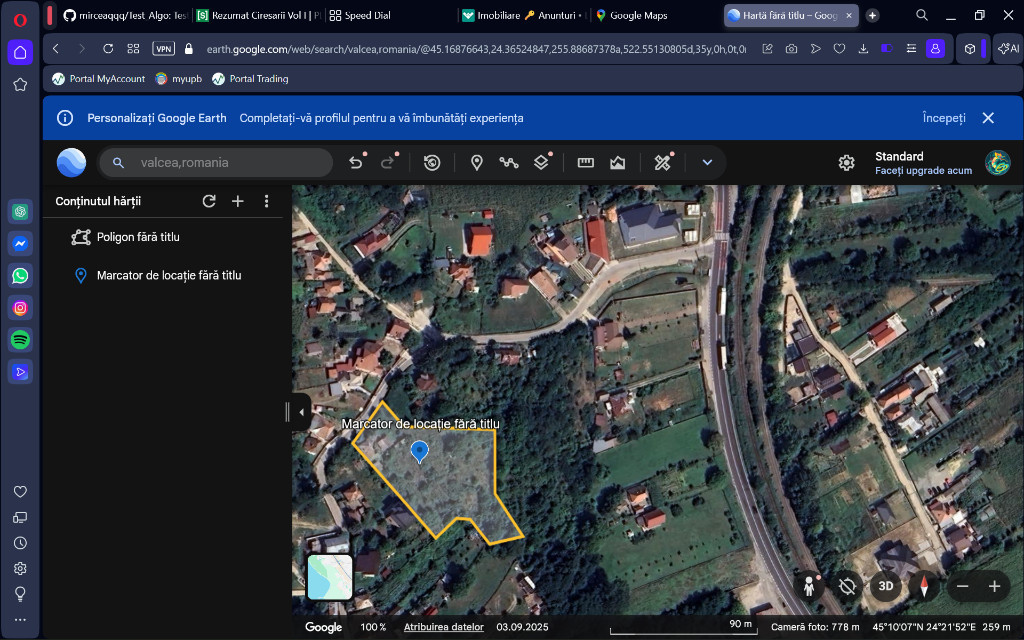Open Google Earth settings gear
Screen dimensions: 1024x640
pyautogui.click(x=846, y=163)
